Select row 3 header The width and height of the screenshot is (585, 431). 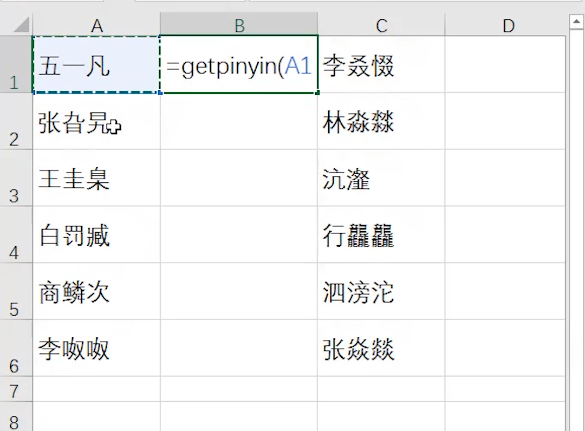coord(16,178)
